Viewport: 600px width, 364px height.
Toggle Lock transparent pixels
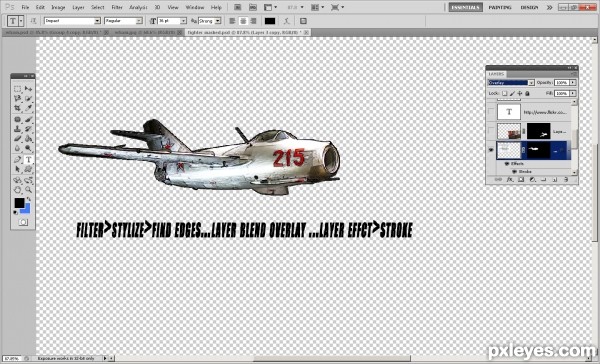click(504, 93)
